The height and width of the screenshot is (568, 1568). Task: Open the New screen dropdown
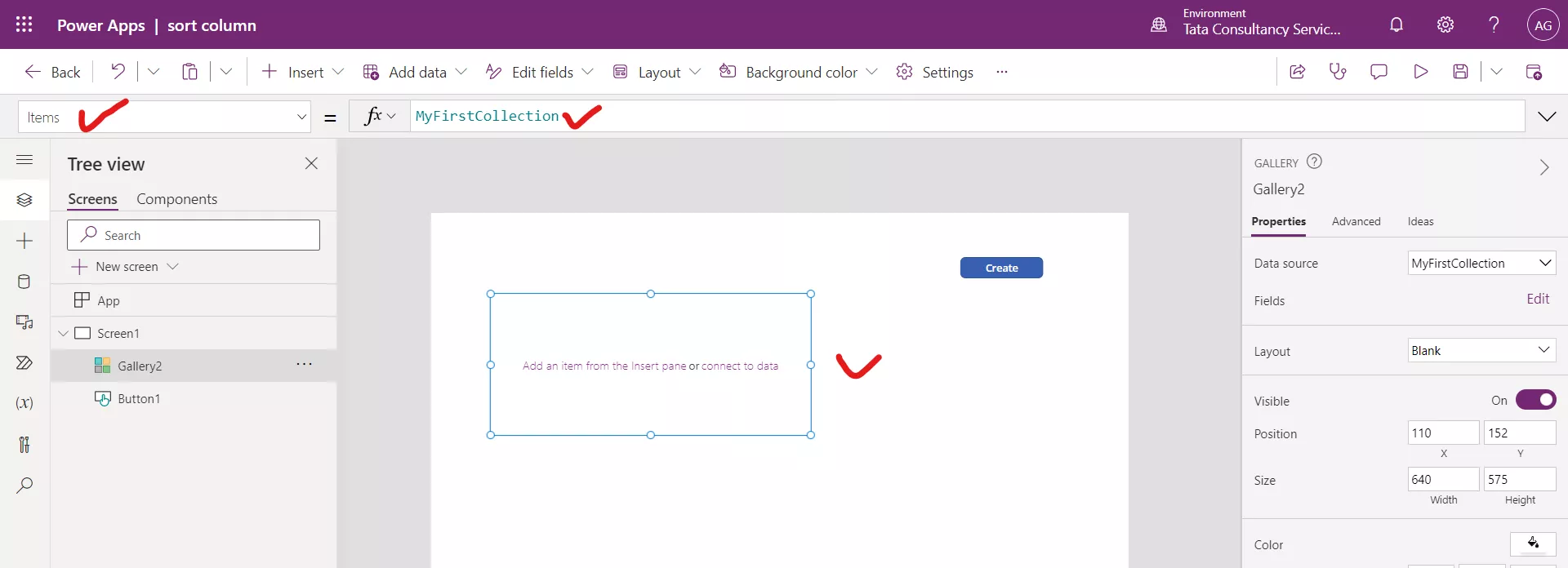(125, 267)
